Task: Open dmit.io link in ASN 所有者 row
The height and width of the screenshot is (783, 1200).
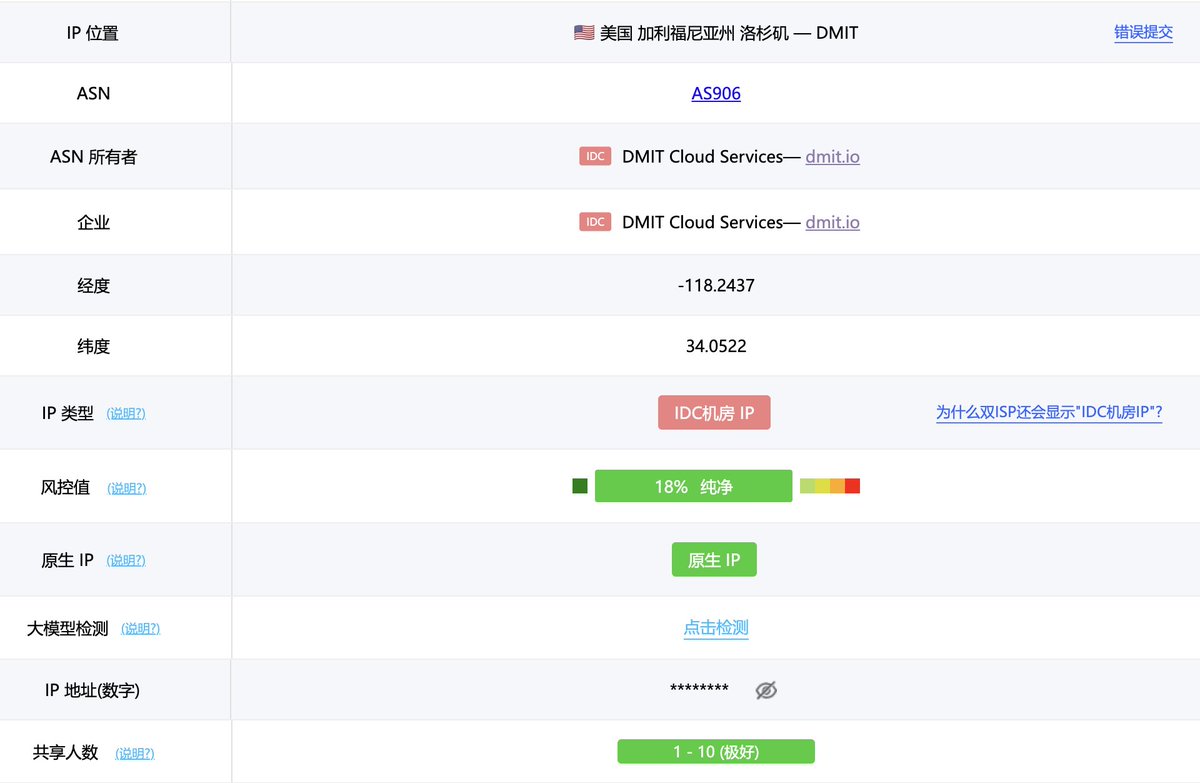Action: [x=832, y=156]
